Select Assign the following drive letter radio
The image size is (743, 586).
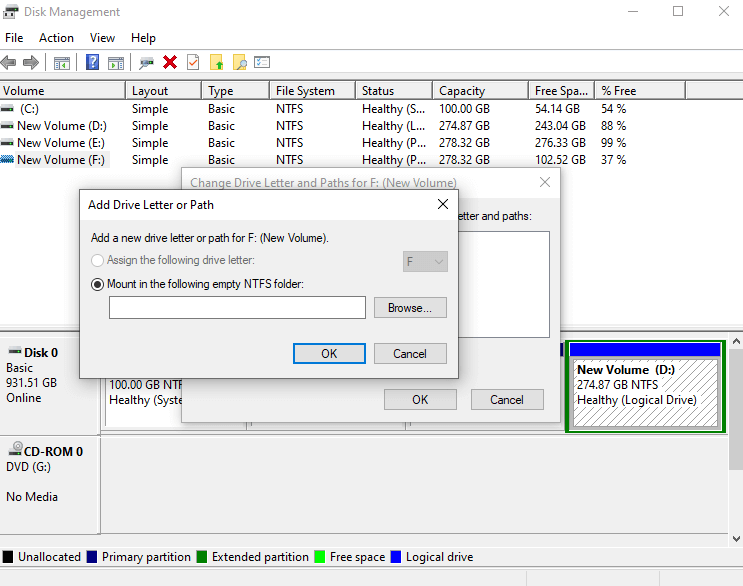point(97,260)
